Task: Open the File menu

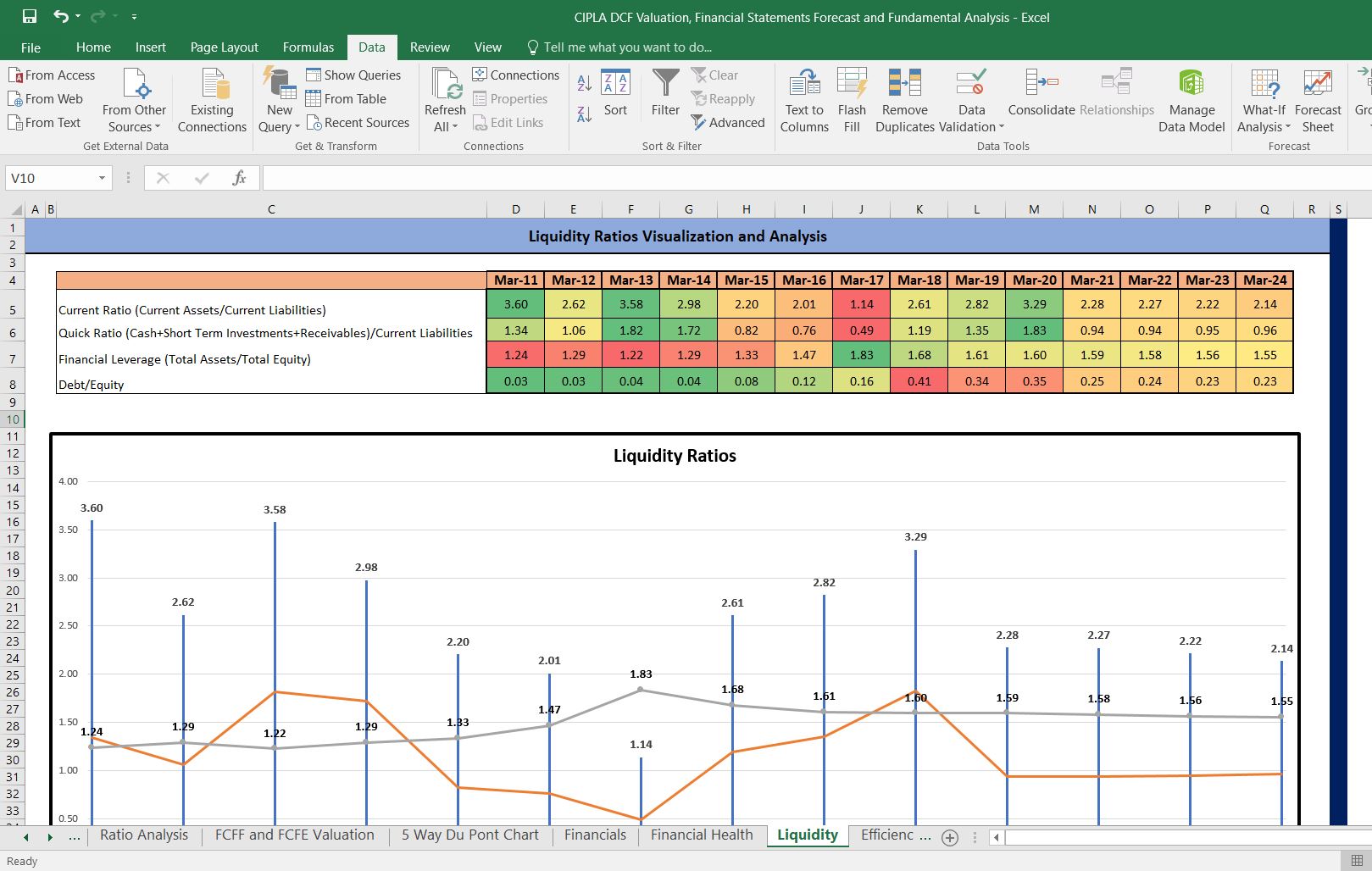Action: 31,47
